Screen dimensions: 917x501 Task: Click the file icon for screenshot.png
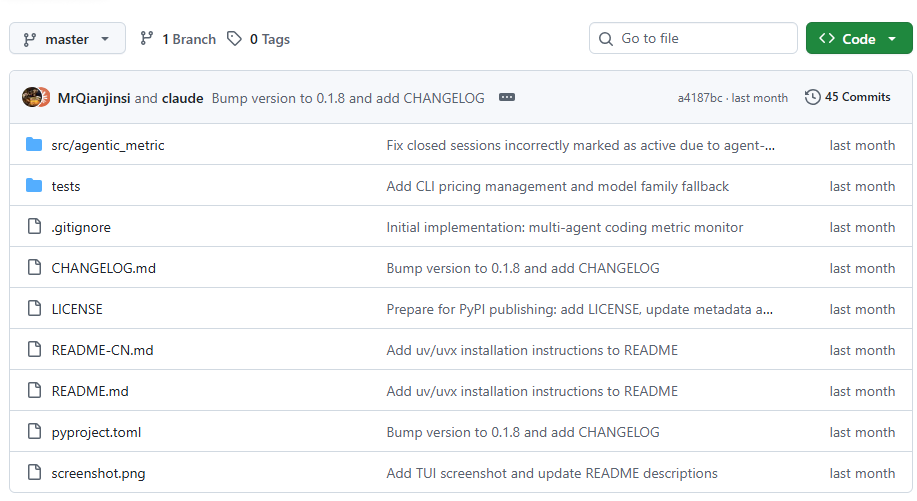35,472
